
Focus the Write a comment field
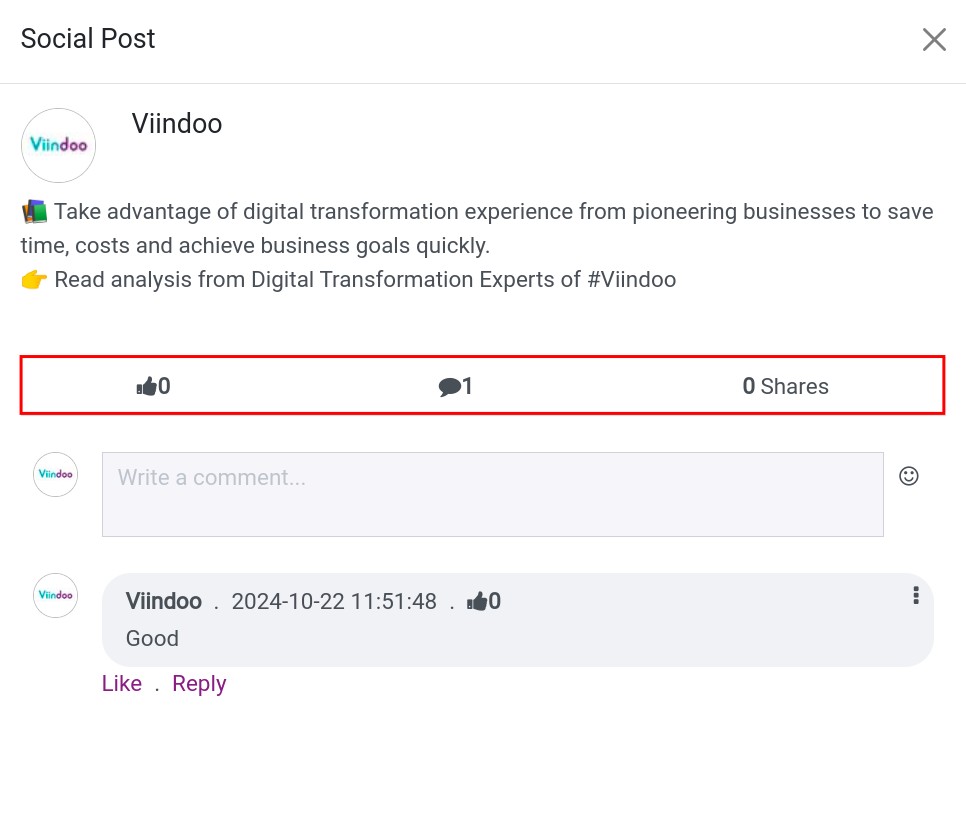pos(492,494)
